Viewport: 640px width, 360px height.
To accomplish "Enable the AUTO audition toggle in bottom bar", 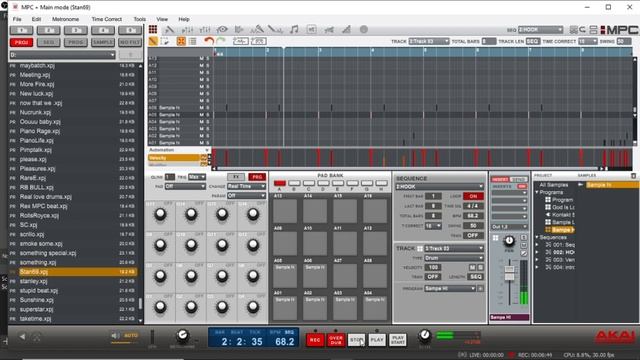I will (x=131, y=336).
